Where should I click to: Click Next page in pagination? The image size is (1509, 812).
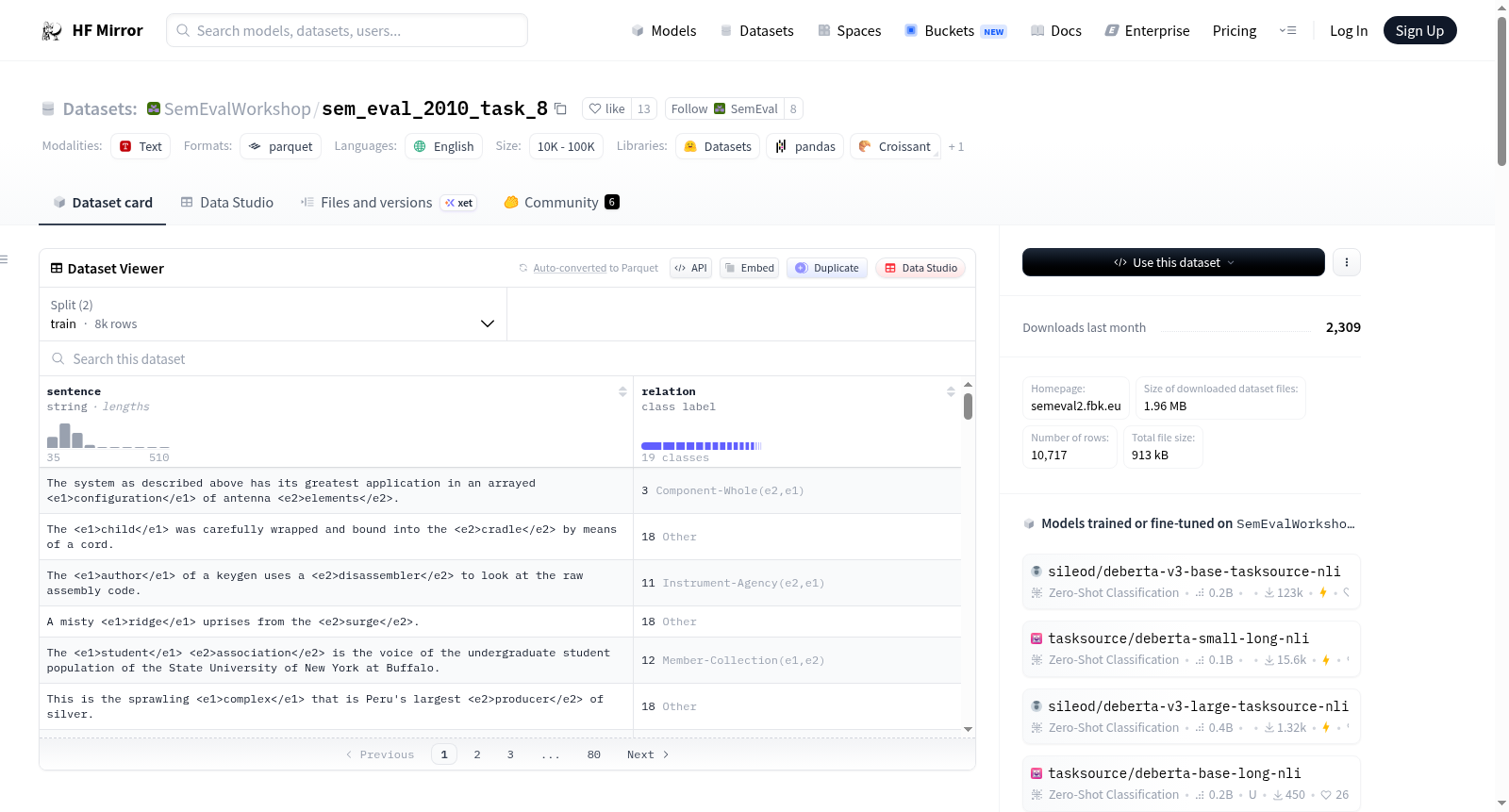pyautogui.click(x=648, y=754)
